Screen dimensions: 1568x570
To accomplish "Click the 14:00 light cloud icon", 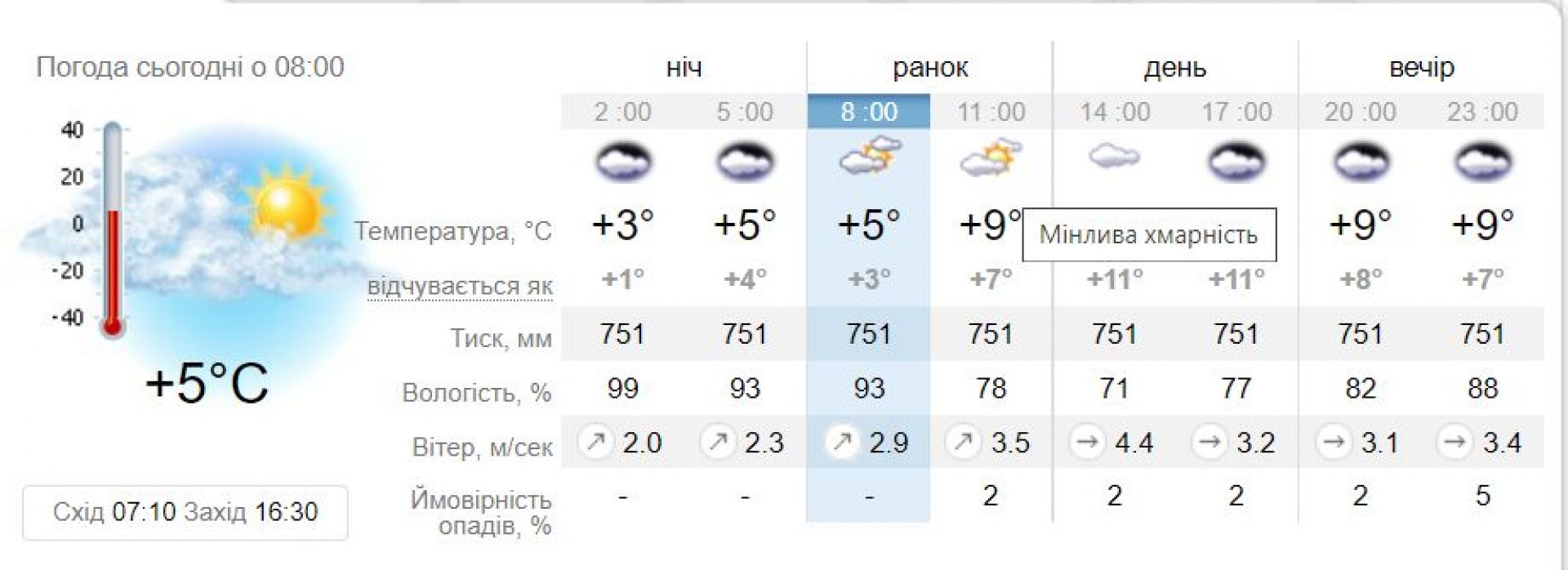I will coord(1114,155).
